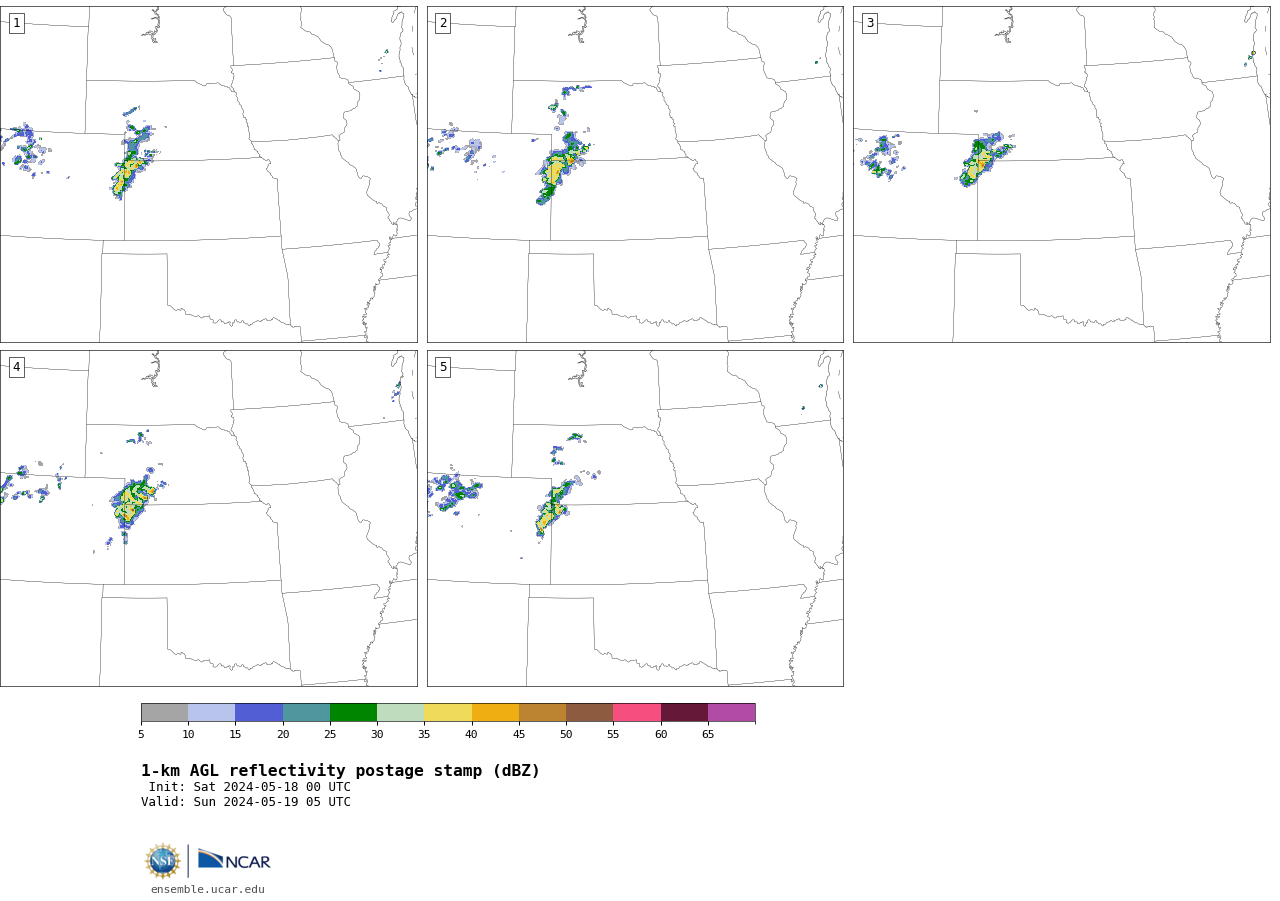1280x901 pixels.
Task: Click the brown 50-55 dBZ swatch
Action: 590,712
